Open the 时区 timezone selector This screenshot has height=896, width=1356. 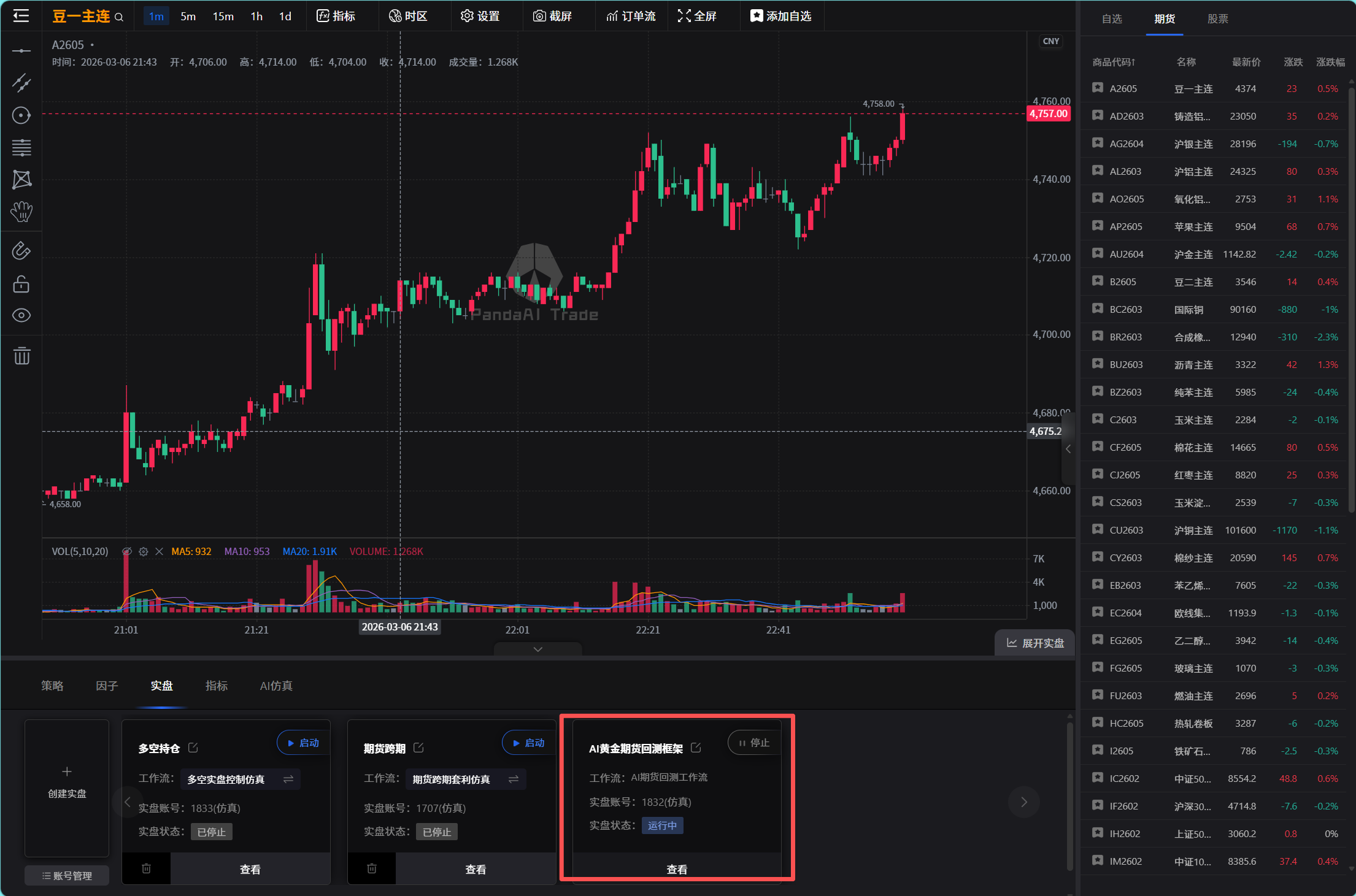click(408, 16)
